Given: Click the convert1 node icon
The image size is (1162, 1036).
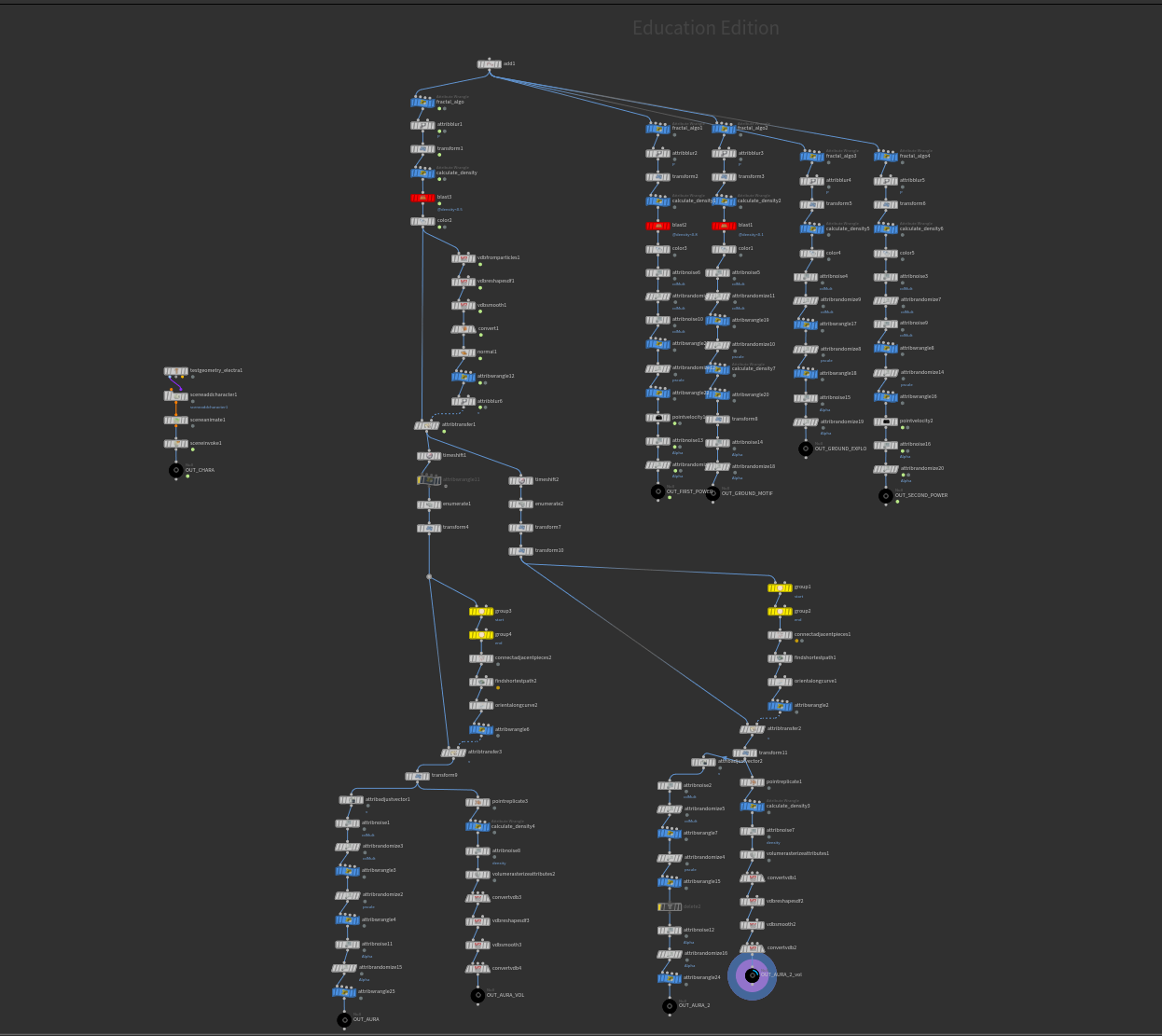Looking at the screenshot, I should point(463,329).
